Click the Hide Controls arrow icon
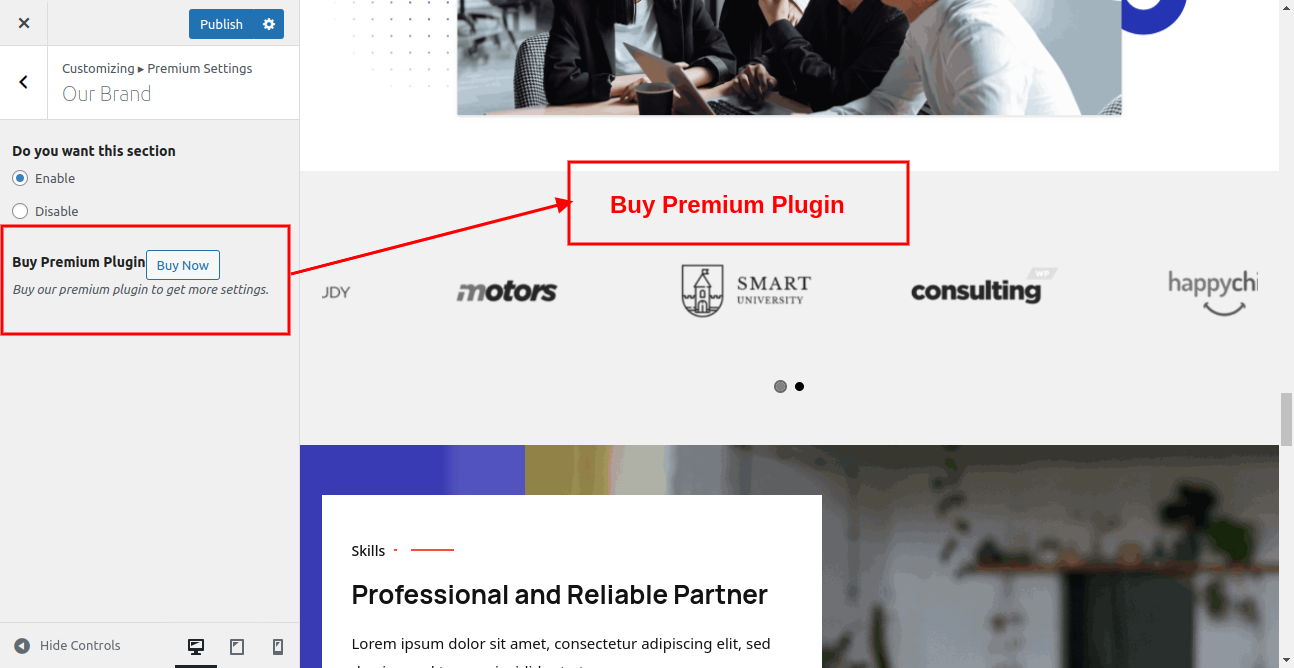1294x668 pixels. (22, 646)
